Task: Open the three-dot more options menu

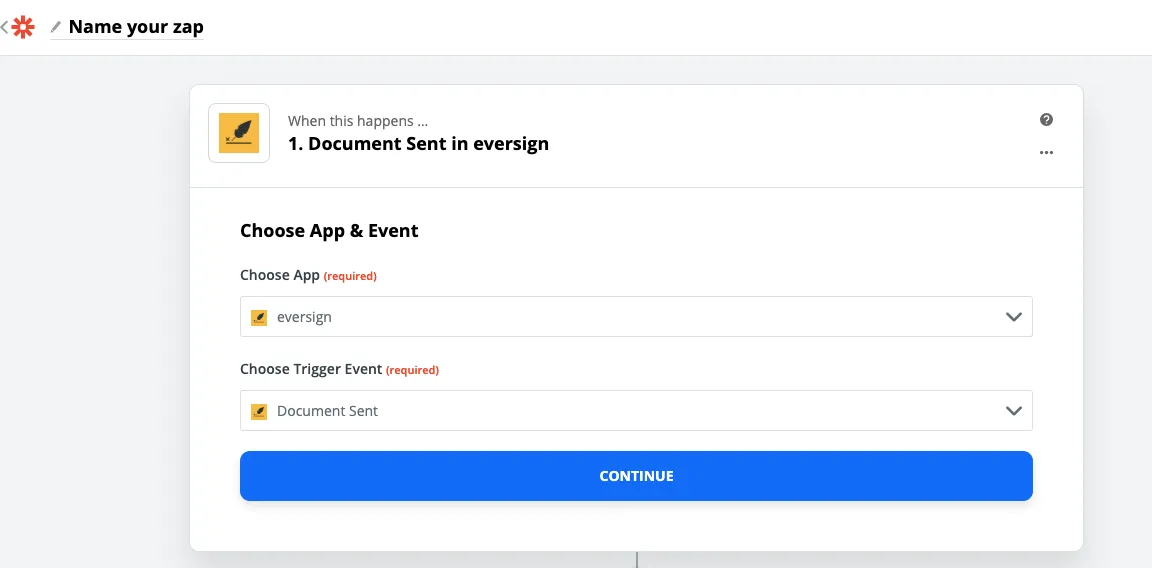Action: pyautogui.click(x=1046, y=153)
